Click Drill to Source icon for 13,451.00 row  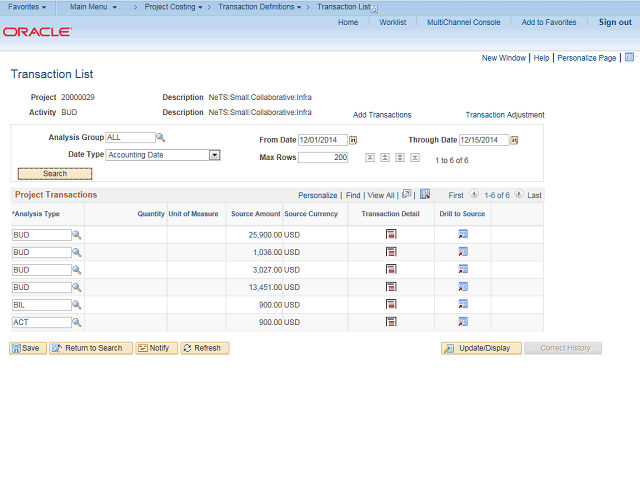(463, 288)
